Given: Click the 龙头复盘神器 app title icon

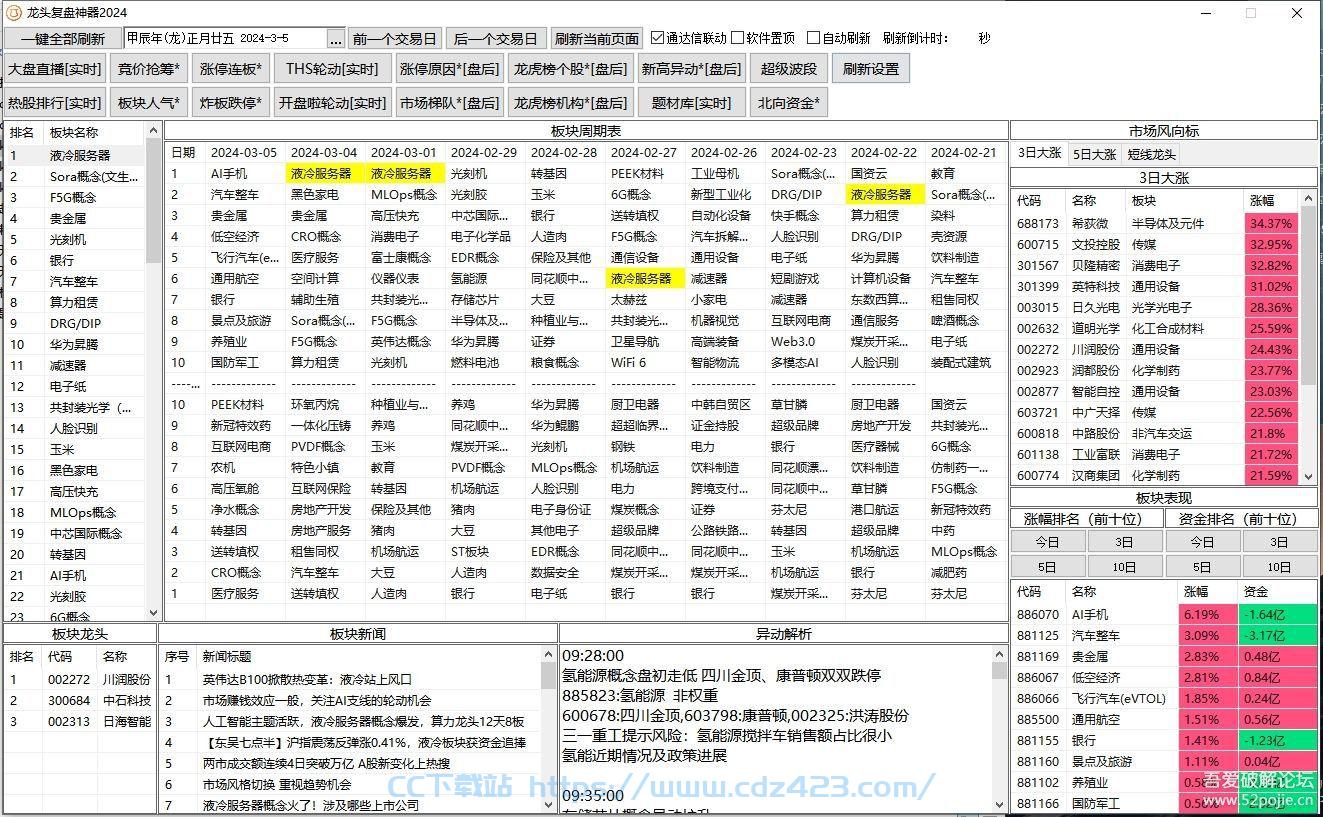Looking at the screenshot, I should pos(13,12).
